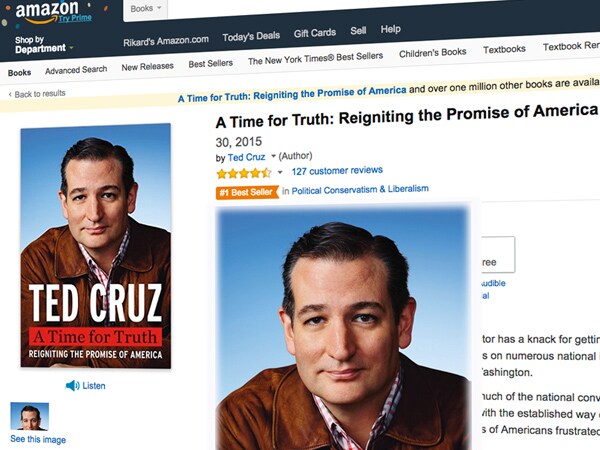600x450 pixels.
Task: Click the Amazon logo
Action: (x=47, y=11)
